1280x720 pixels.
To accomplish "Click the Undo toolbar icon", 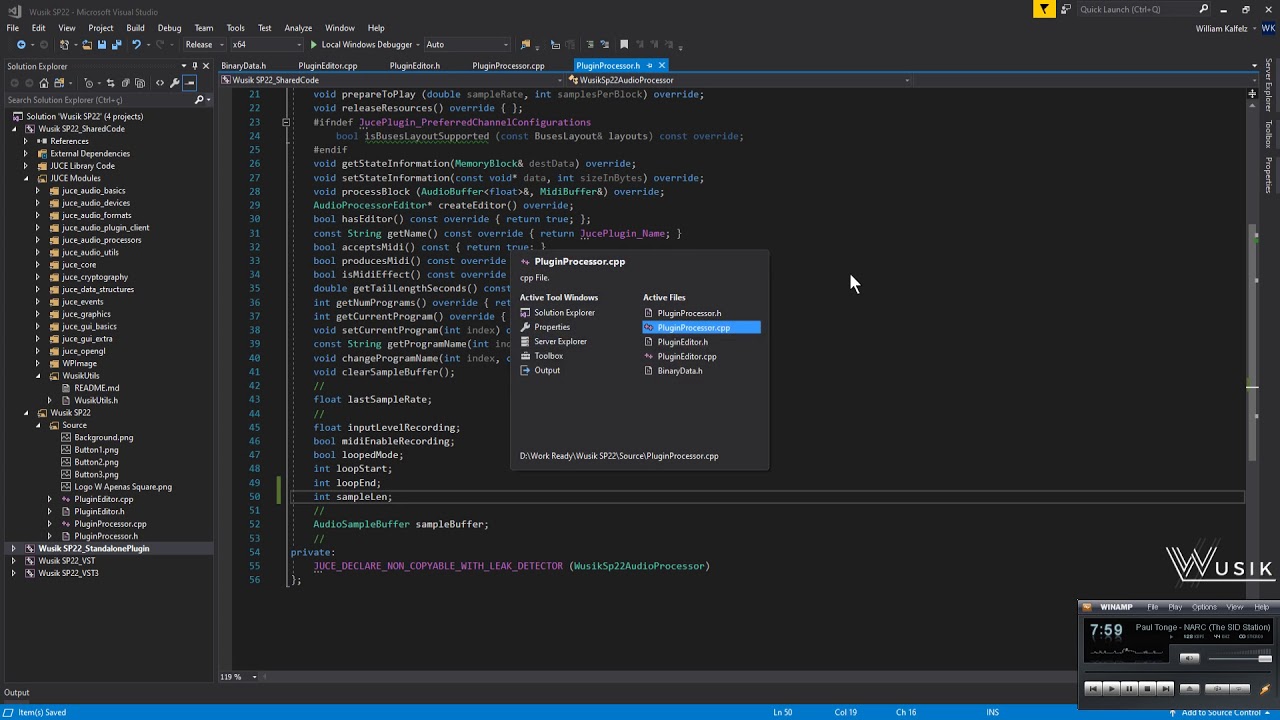I will 136,45.
